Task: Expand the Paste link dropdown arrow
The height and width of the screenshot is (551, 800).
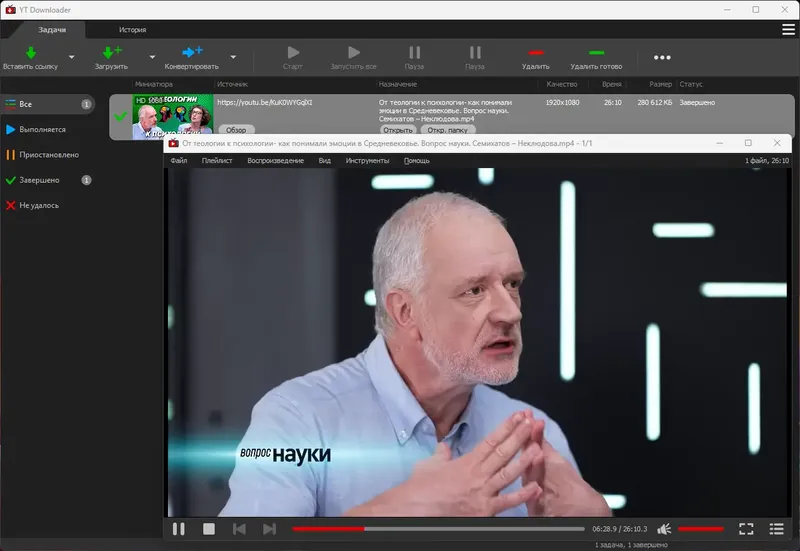Action: [x=72, y=57]
